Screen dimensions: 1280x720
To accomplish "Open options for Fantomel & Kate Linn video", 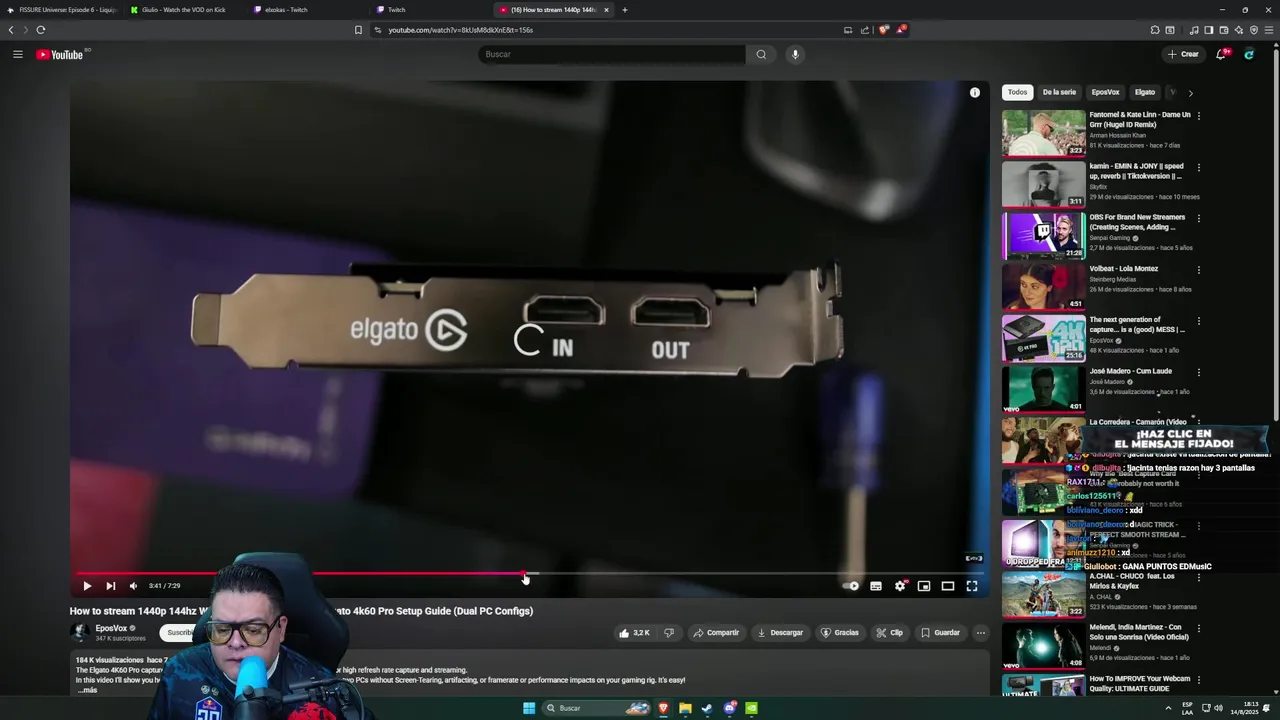I will [1198, 116].
